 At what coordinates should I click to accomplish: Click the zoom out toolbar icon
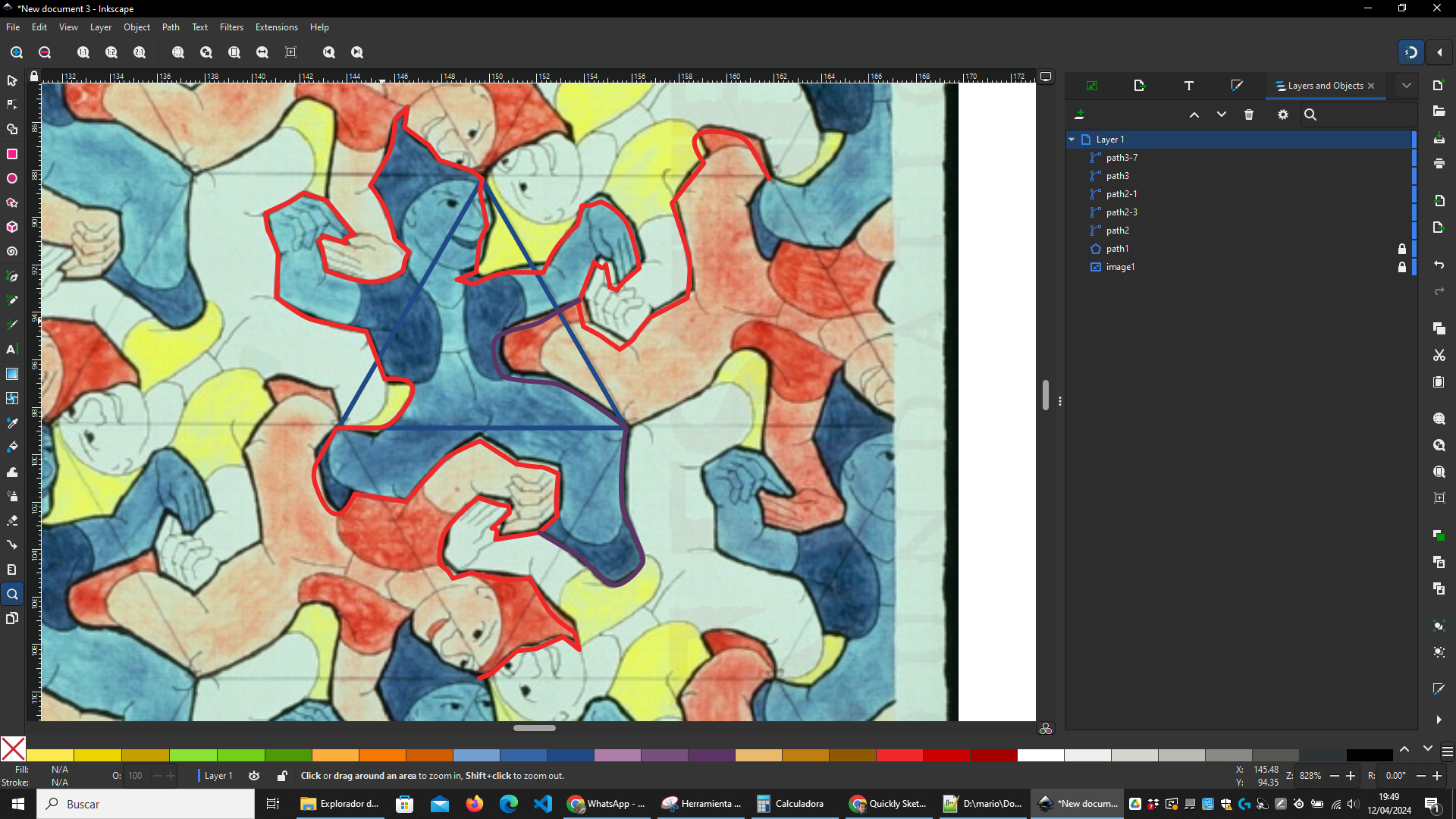[45, 52]
